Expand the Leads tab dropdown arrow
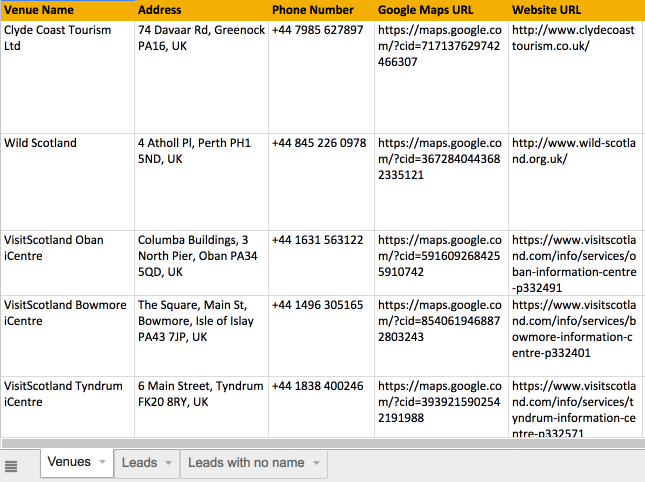The image size is (645, 482). pos(169,463)
